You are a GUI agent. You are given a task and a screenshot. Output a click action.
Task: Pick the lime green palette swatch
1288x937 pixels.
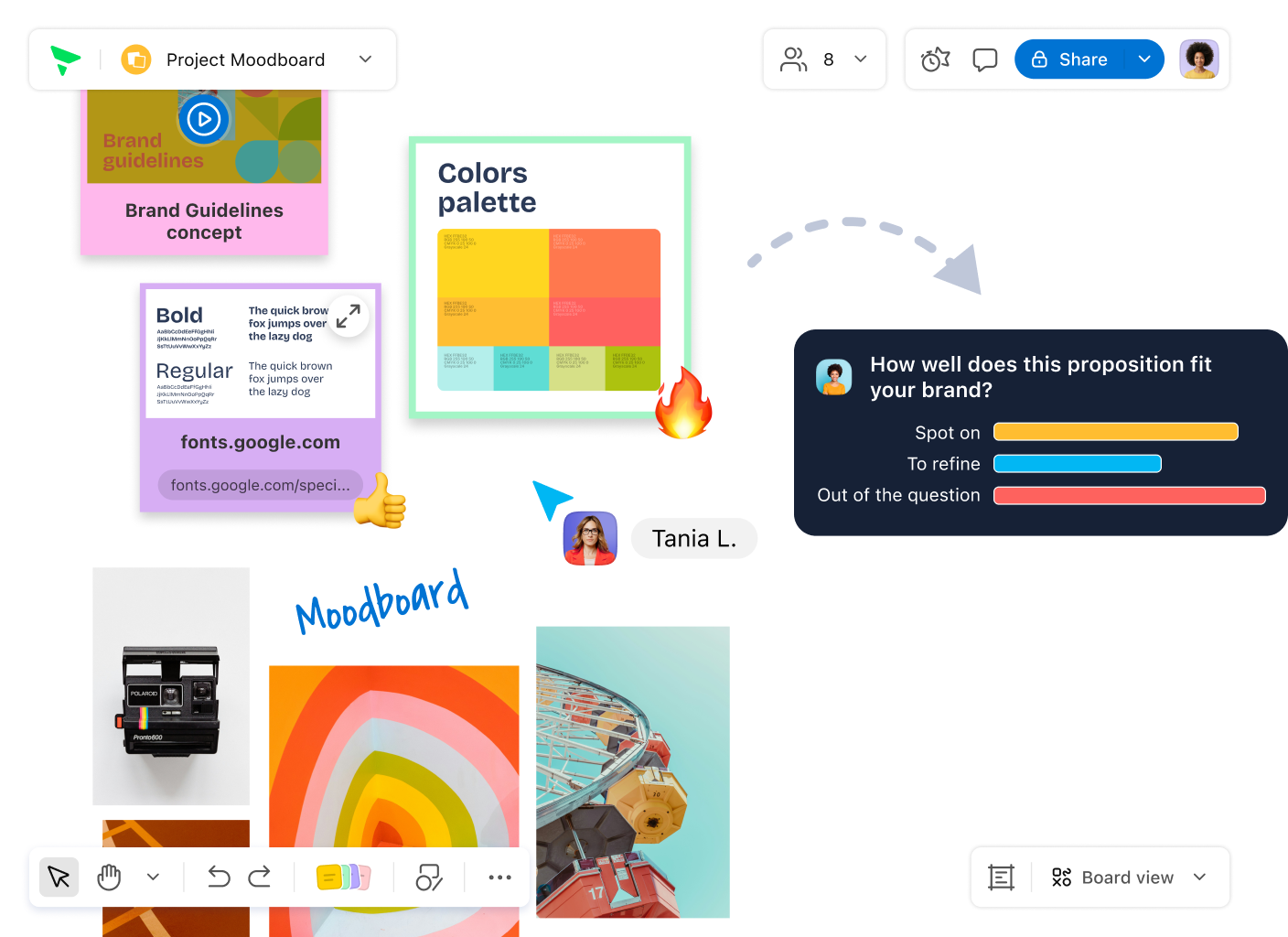pyautogui.click(x=633, y=368)
